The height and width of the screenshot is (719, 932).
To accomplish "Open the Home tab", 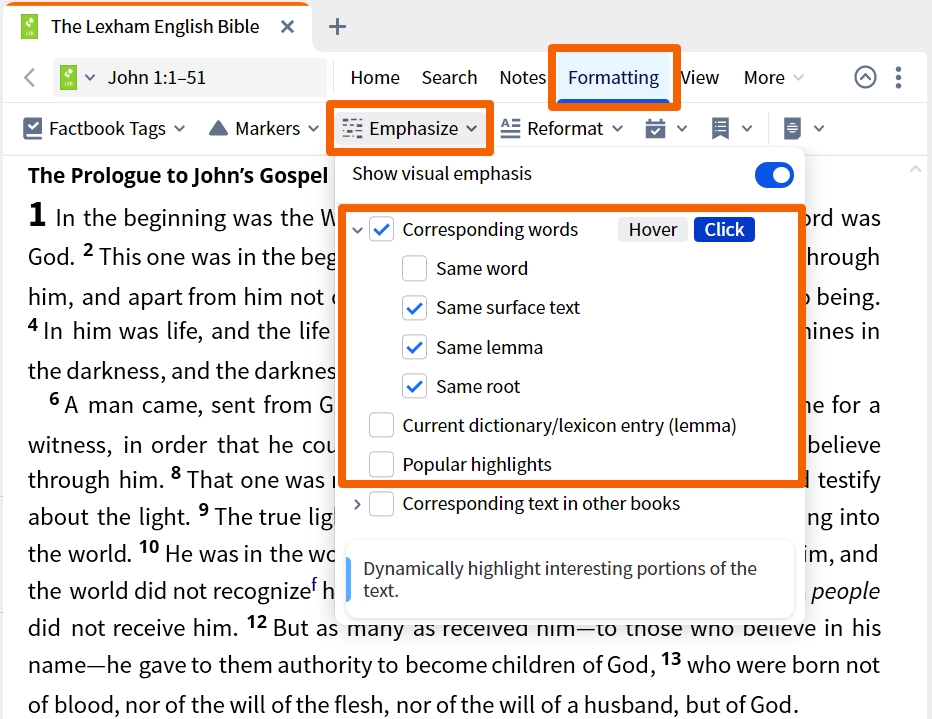I will [375, 77].
